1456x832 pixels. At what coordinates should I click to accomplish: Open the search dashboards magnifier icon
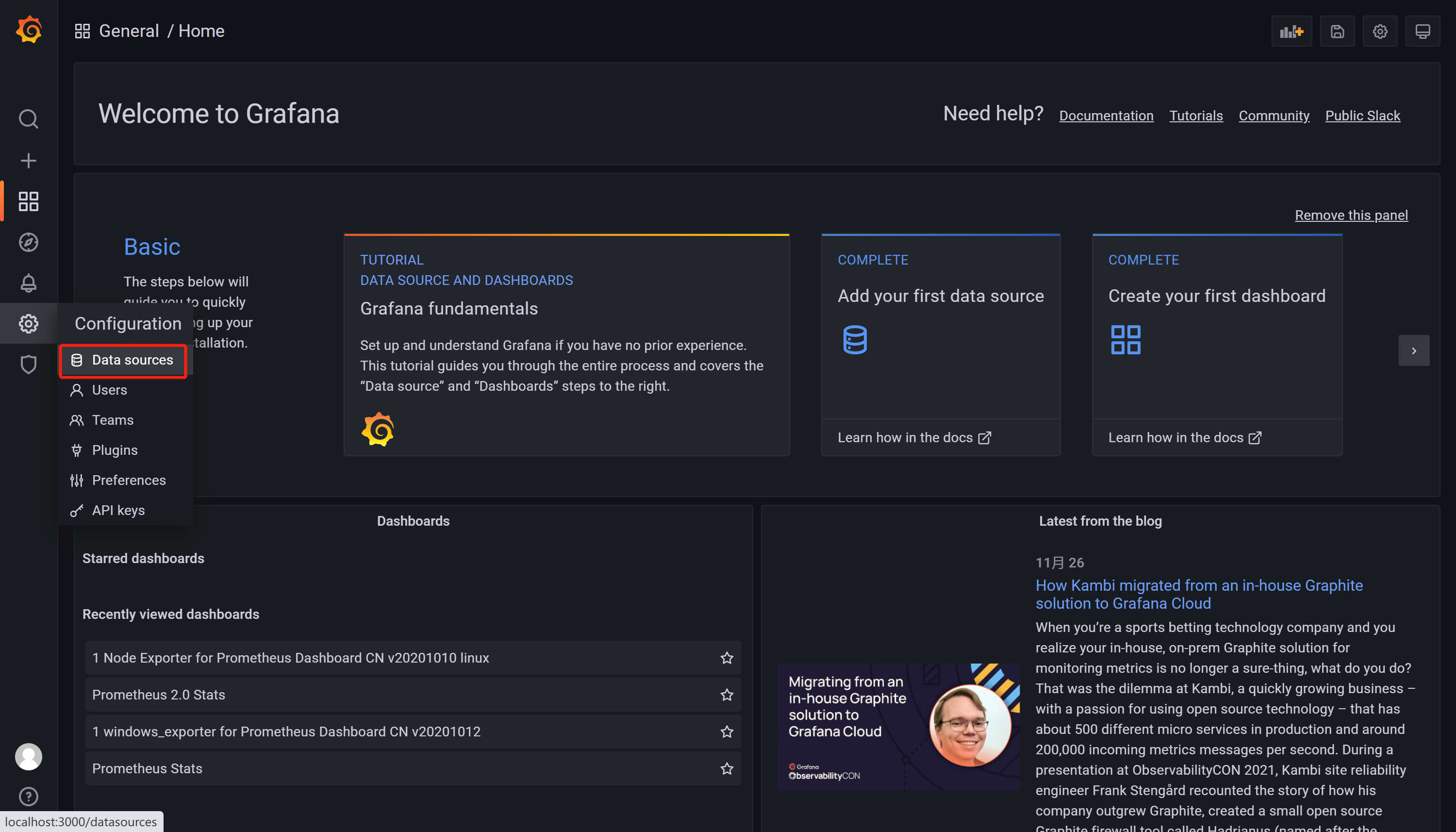click(29, 119)
